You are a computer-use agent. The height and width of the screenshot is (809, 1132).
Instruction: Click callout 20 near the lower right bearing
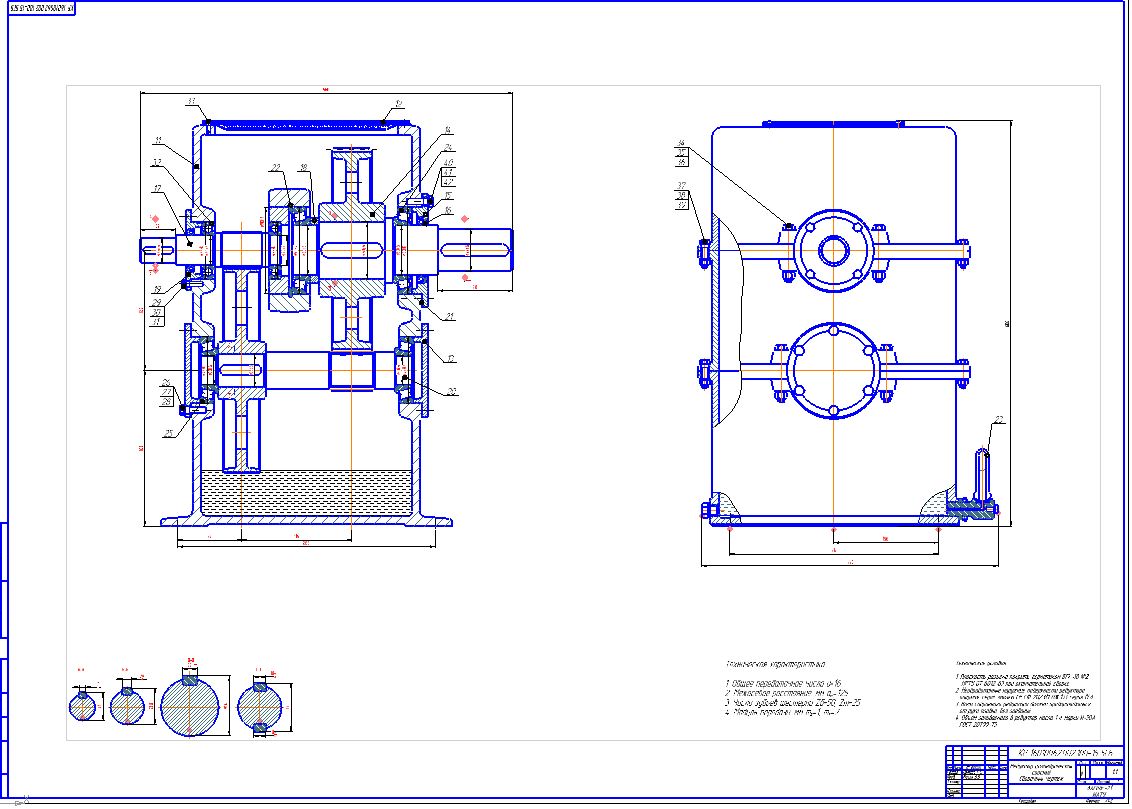click(452, 391)
